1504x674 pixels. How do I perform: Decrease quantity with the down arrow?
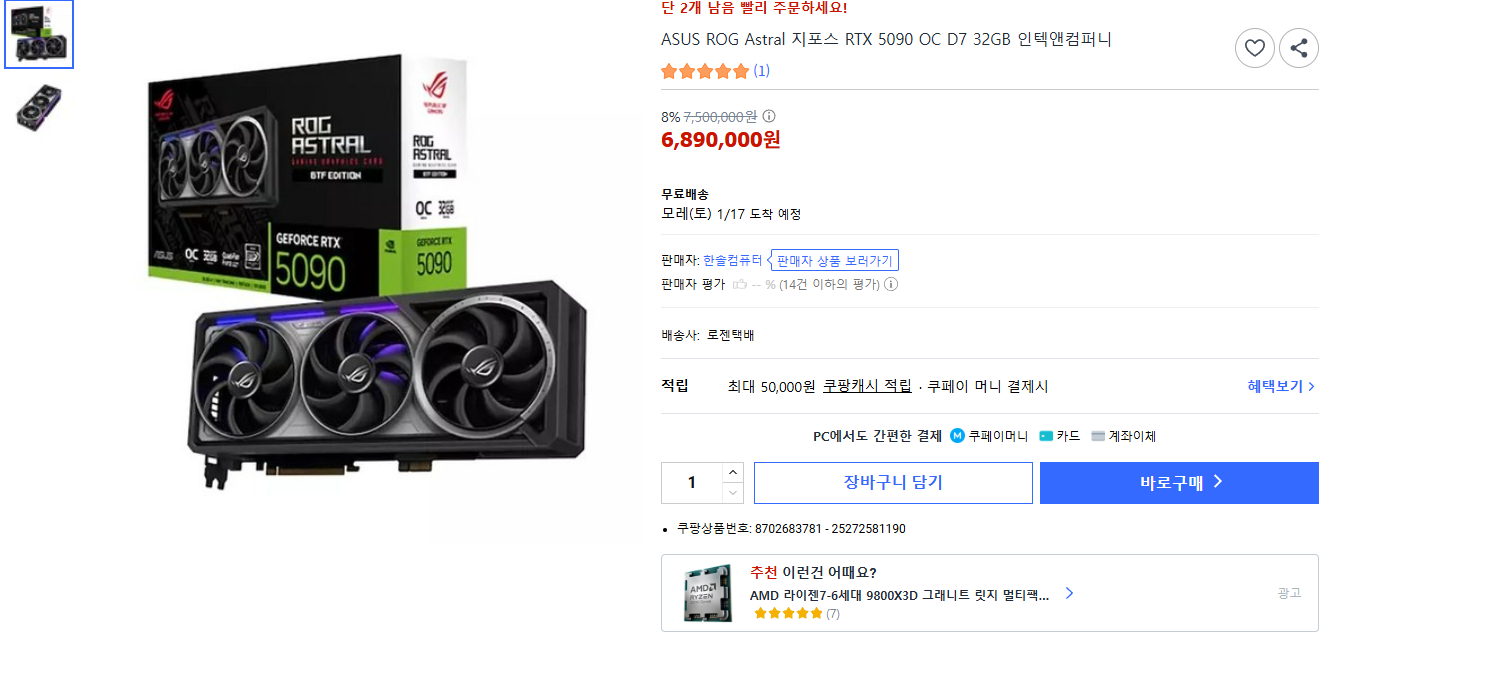[x=733, y=491]
